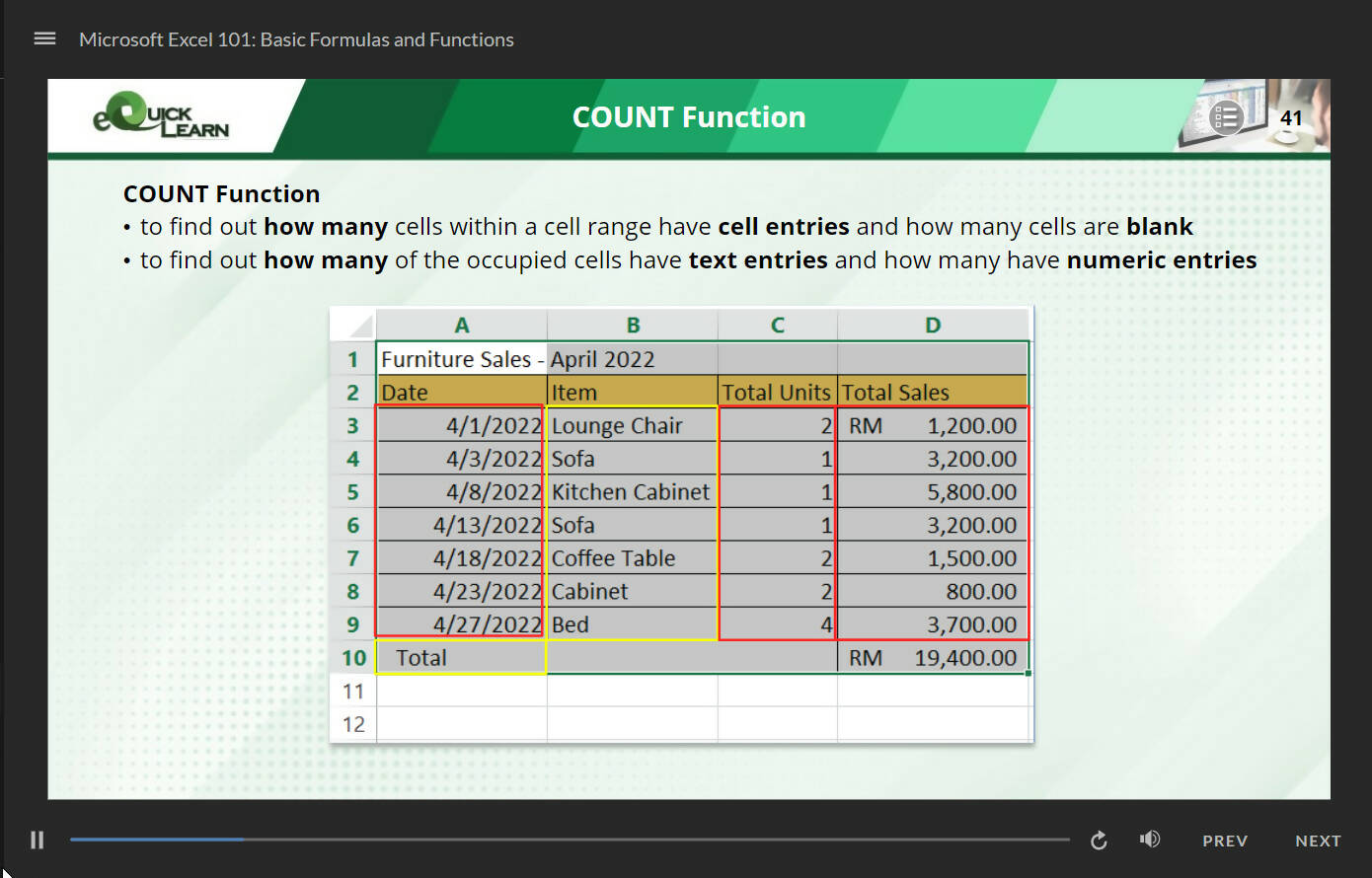Open the slide list icon beside page 41
Image resolution: width=1372 pixels, height=878 pixels.
1226,118
